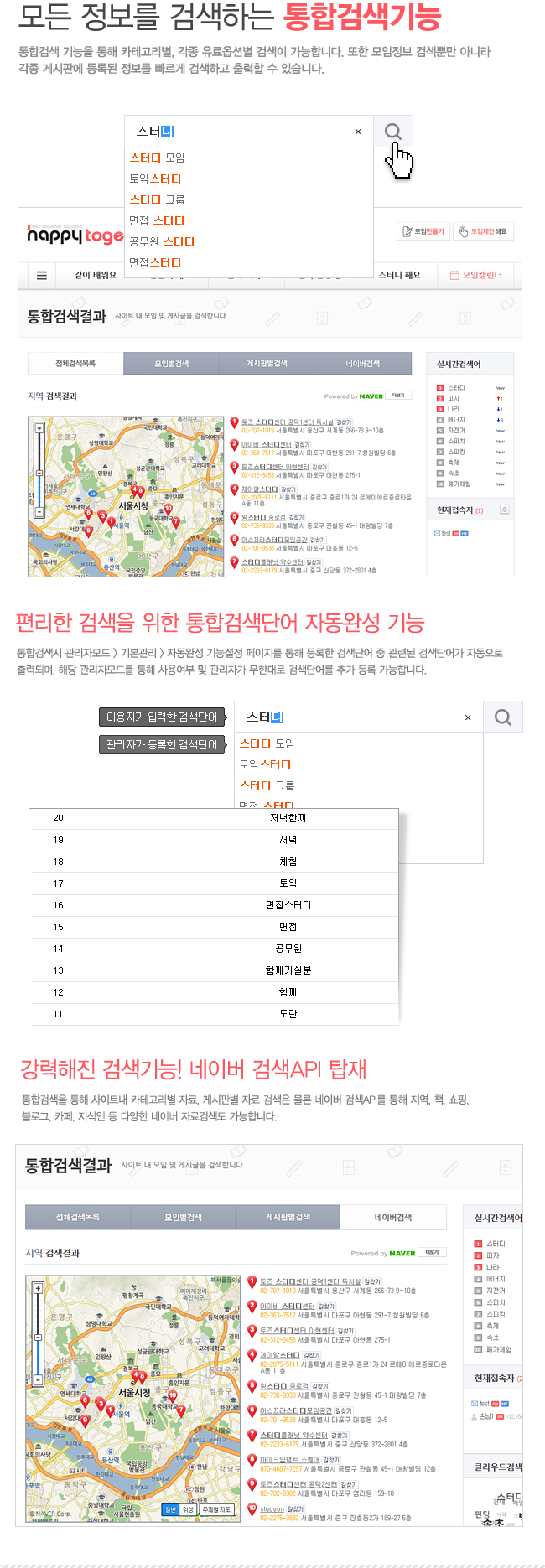Zoom out with the minus button on upper map
The height and width of the screenshot is (1568, 545).
pyautogui.click(x=39, y=511)
